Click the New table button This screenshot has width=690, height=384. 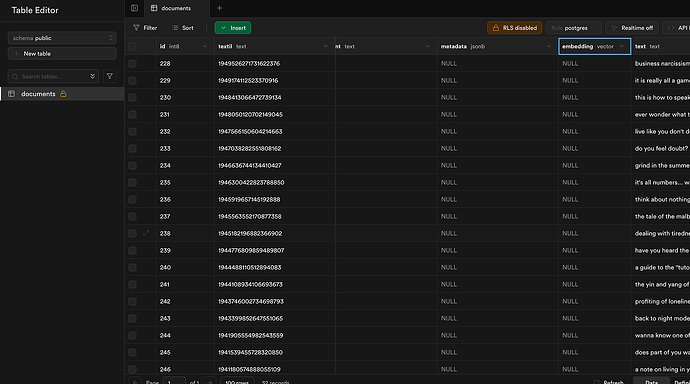pyautogui.click(x=62, y=54)
